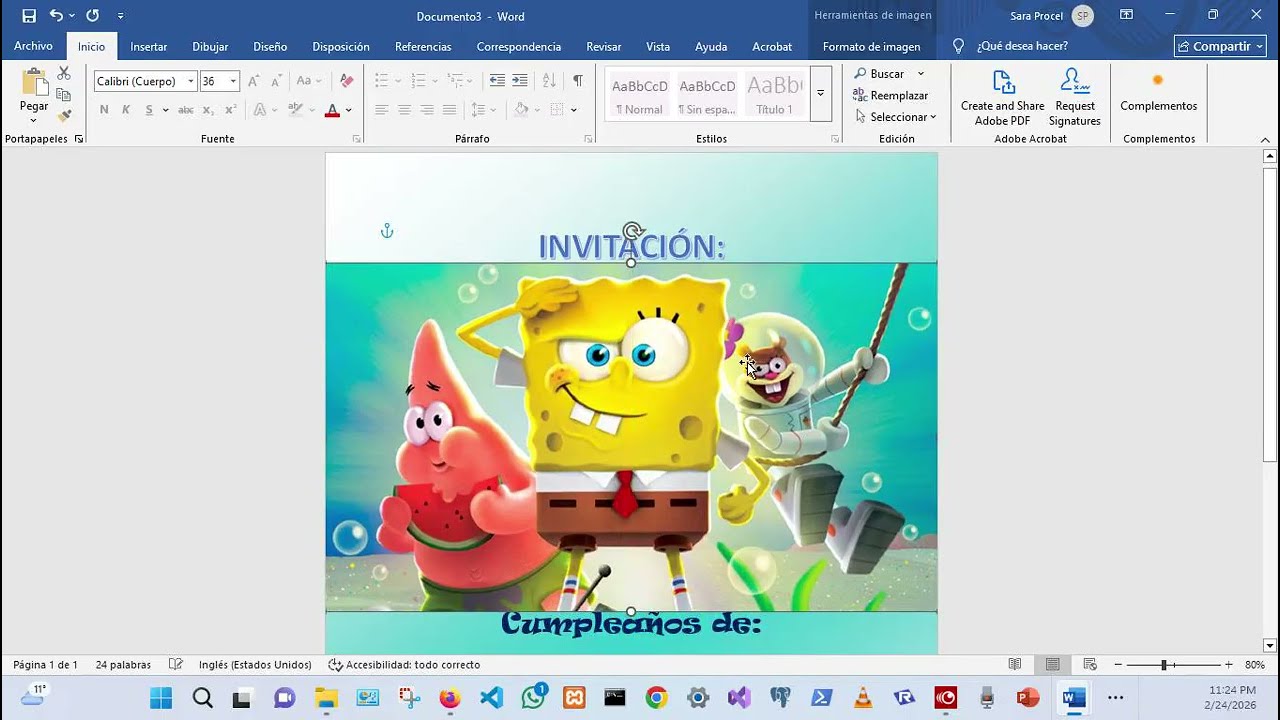Expand the font color dropdown arrow
The height and width of the screenshot is (720, 1280).
pyautogui.click(x=349, y=110)
